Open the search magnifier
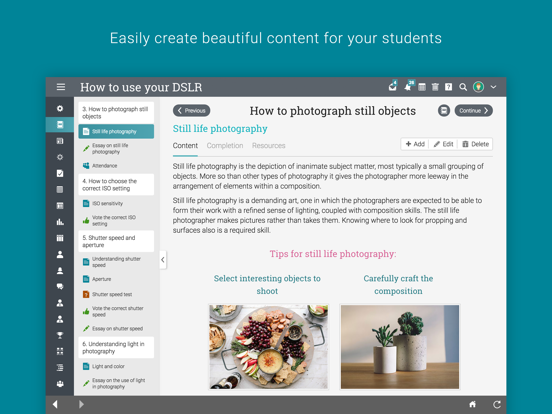The image size is (552, 414). tap(463, 87)
